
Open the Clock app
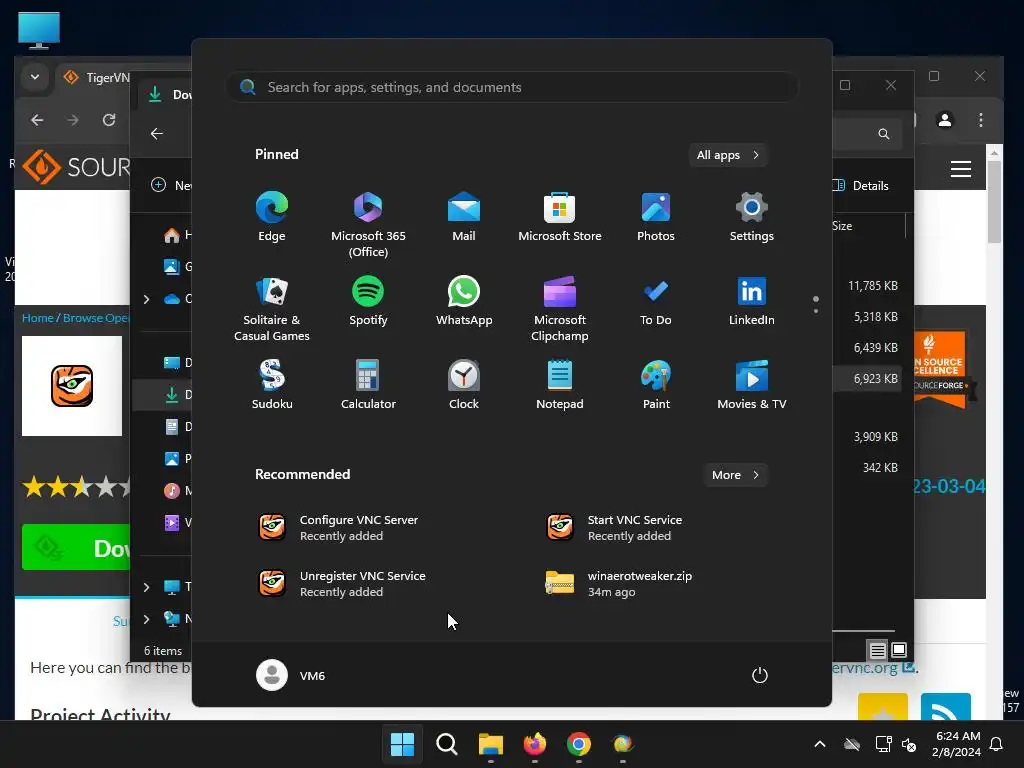coord(464,385)
